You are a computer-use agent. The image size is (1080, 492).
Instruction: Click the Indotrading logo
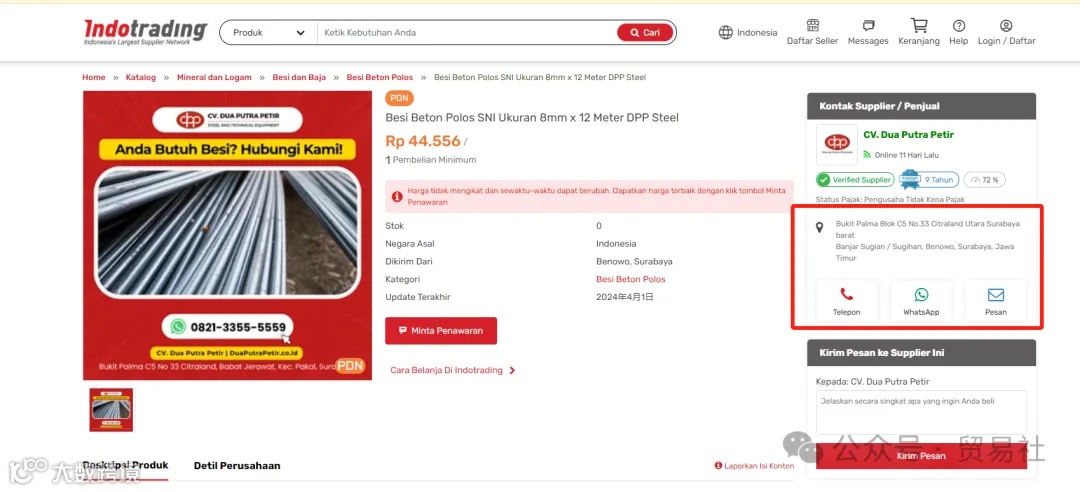click(x=145, y=32)
